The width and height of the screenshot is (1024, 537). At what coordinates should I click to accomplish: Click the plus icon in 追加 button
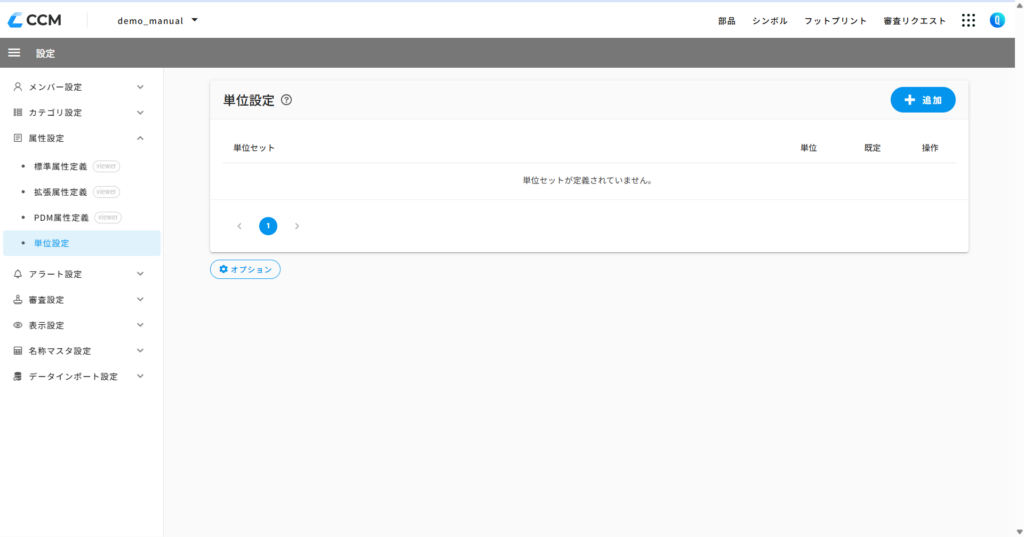909,100
